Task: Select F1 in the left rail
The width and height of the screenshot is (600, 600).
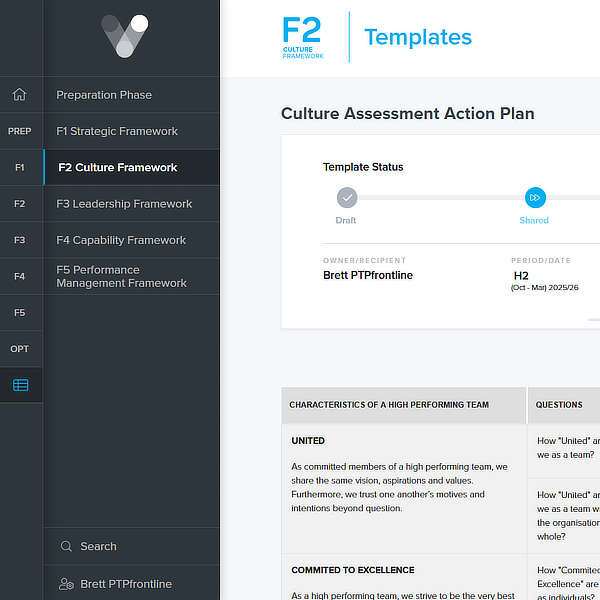Action: 19,167
